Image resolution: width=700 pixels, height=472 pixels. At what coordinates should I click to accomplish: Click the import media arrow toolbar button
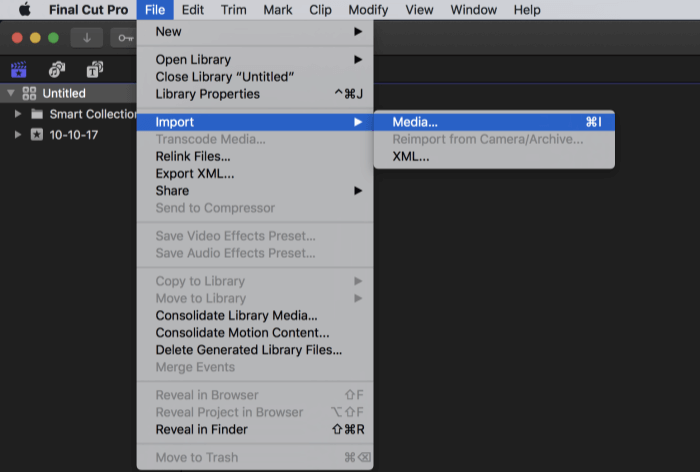pyautogui.click(x=87, y=38)
